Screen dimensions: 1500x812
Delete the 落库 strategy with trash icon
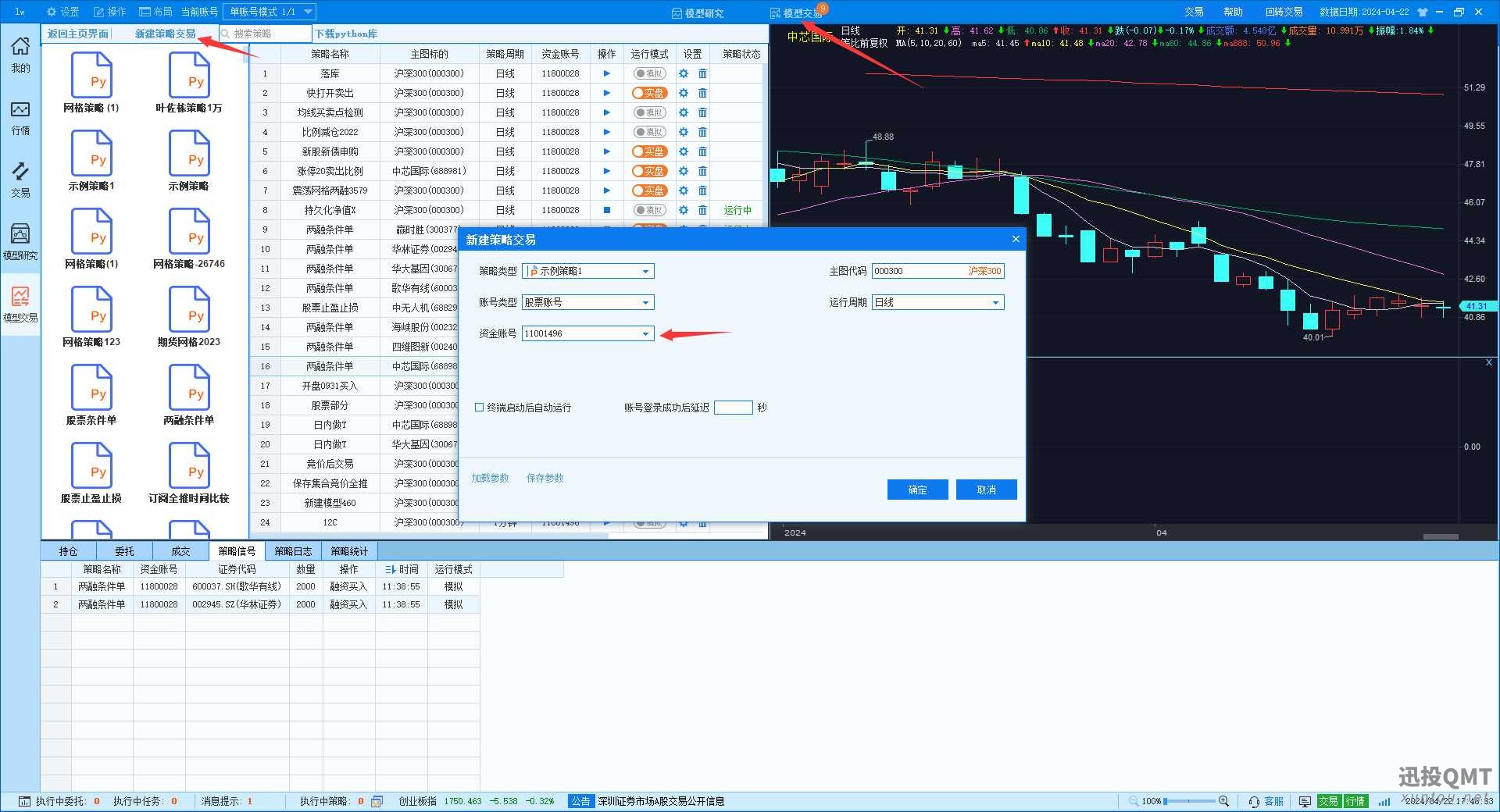(x=702, y=73)
